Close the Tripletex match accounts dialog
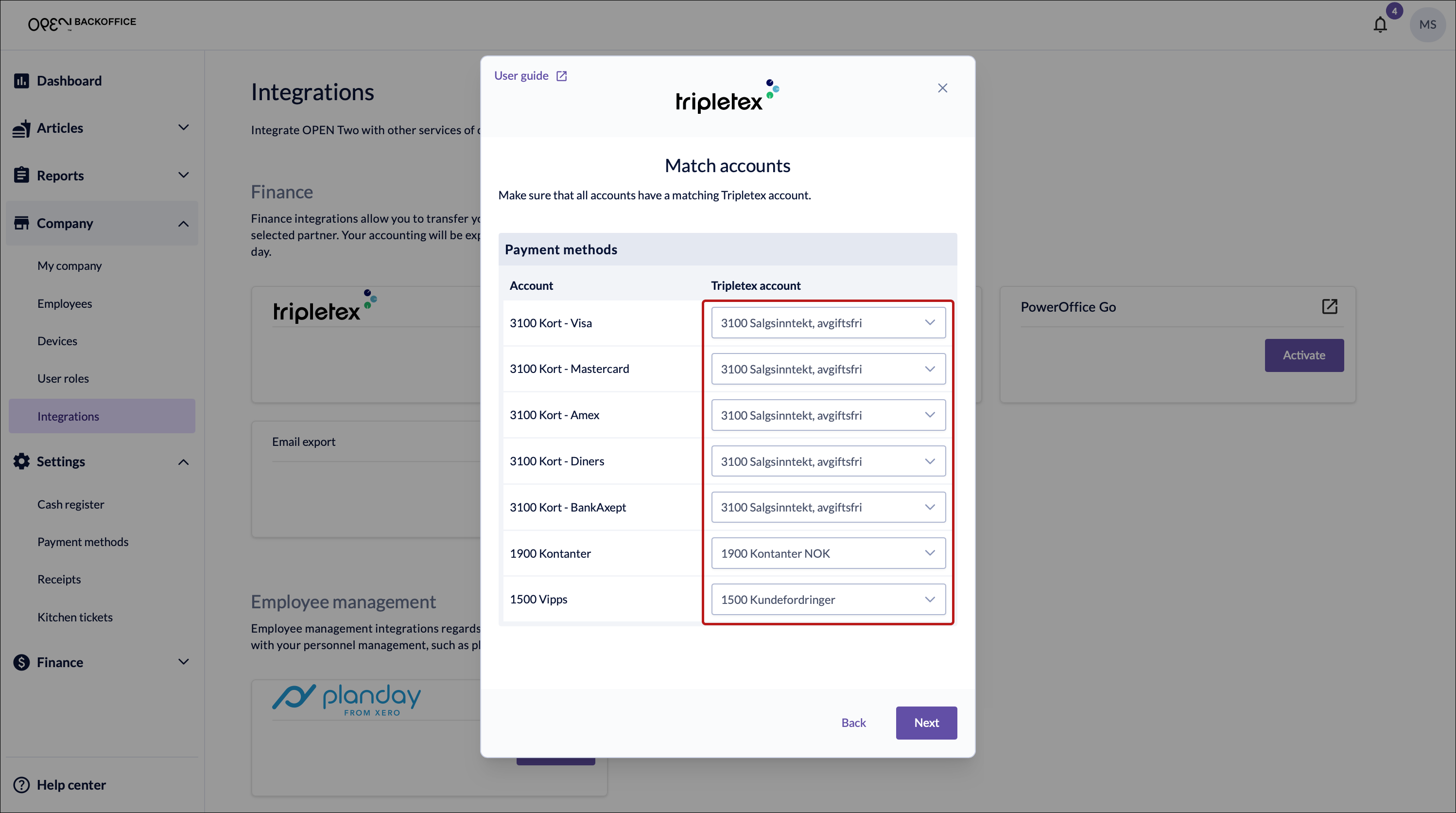The width and height of the screenshot is (1456, 813). [942, 88]
